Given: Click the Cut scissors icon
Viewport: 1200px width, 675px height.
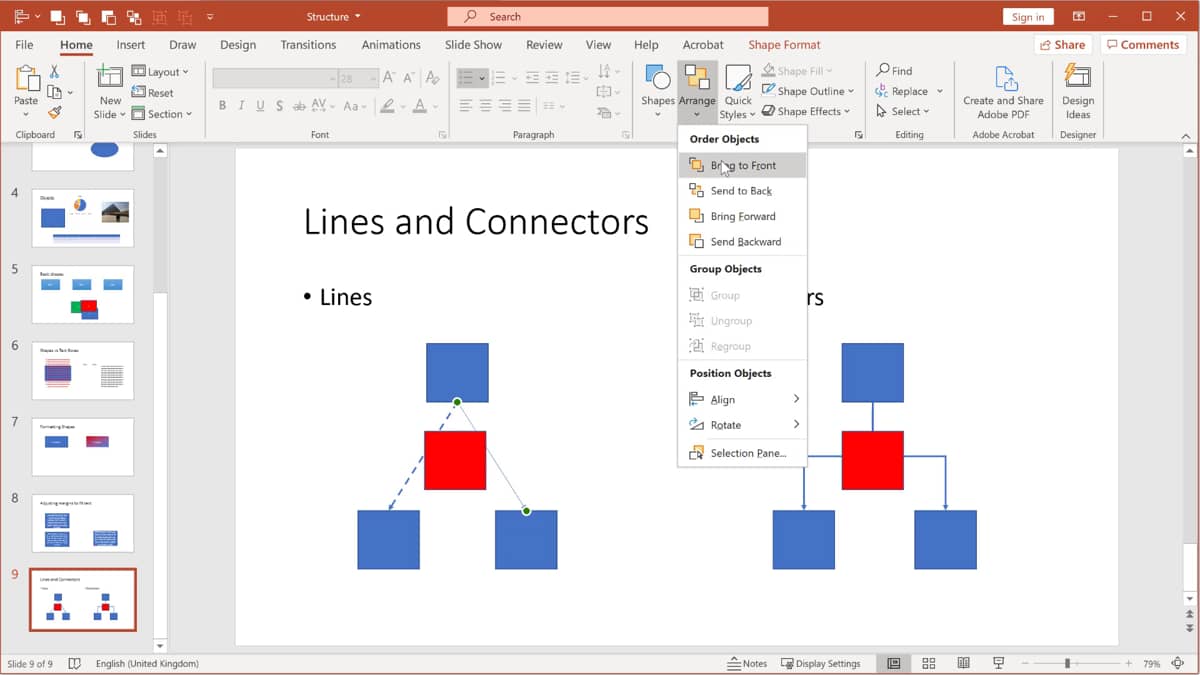Looking at the screenshot, I should tap(55, 72).
